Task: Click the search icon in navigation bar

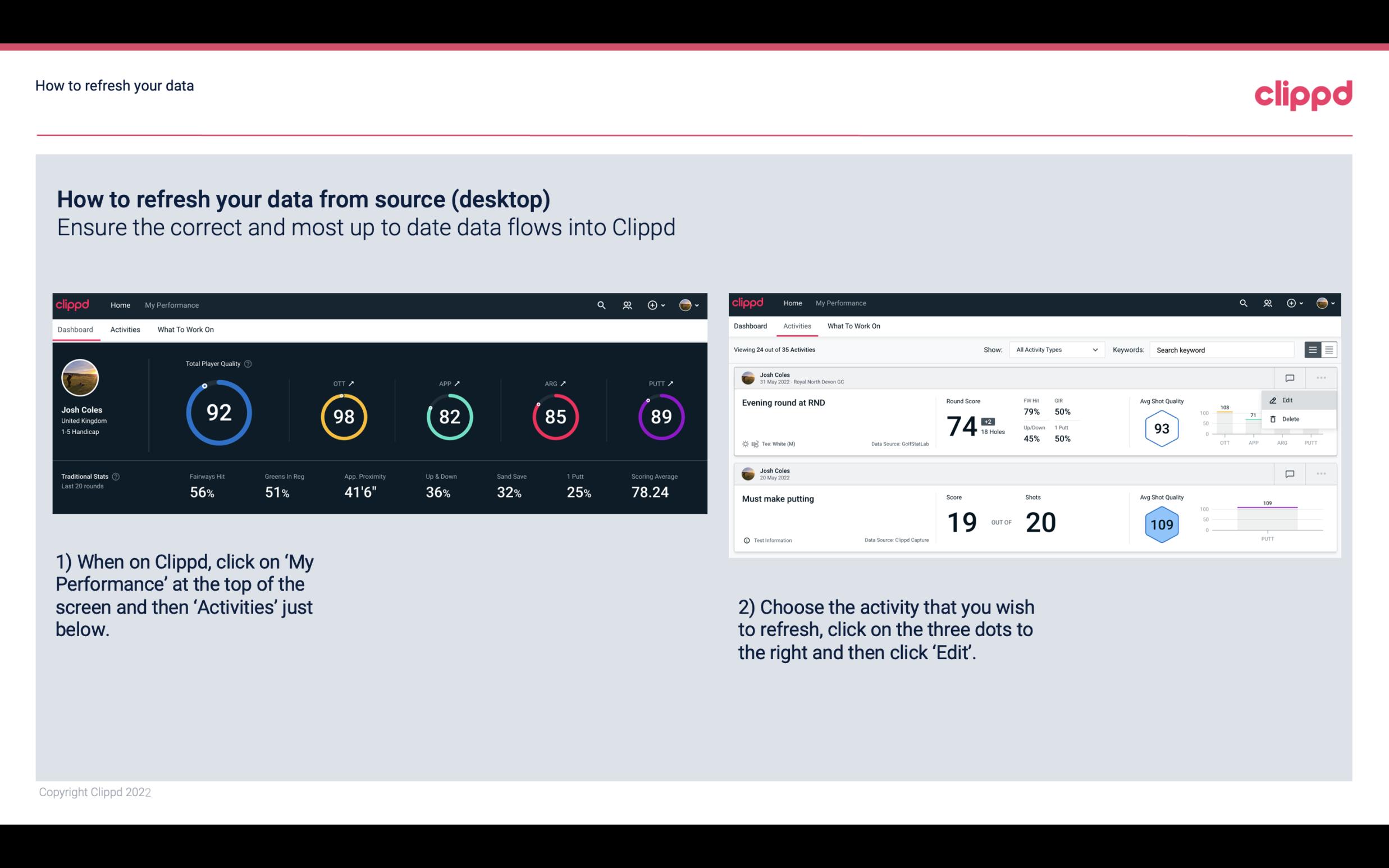Action: pos(601,305)
